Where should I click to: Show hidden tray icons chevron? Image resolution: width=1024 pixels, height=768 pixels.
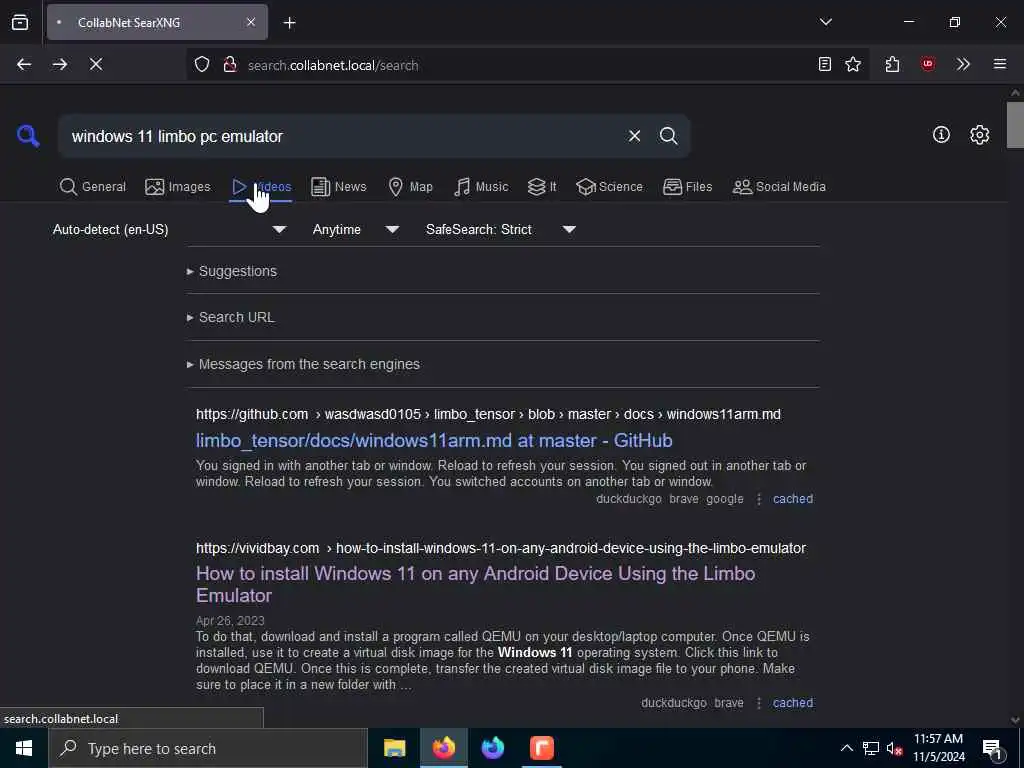(x=846, y=748)
